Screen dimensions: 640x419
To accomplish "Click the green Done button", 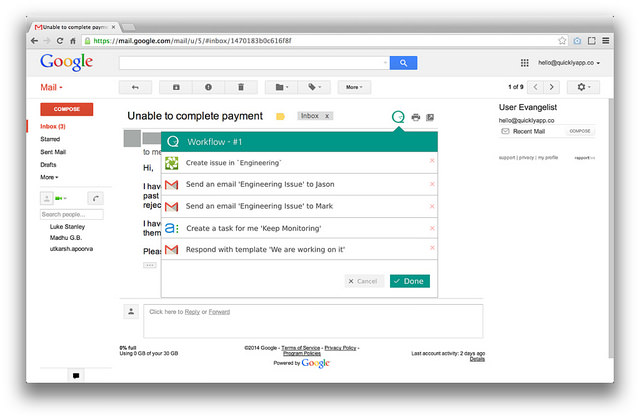I will coord(409,281).
